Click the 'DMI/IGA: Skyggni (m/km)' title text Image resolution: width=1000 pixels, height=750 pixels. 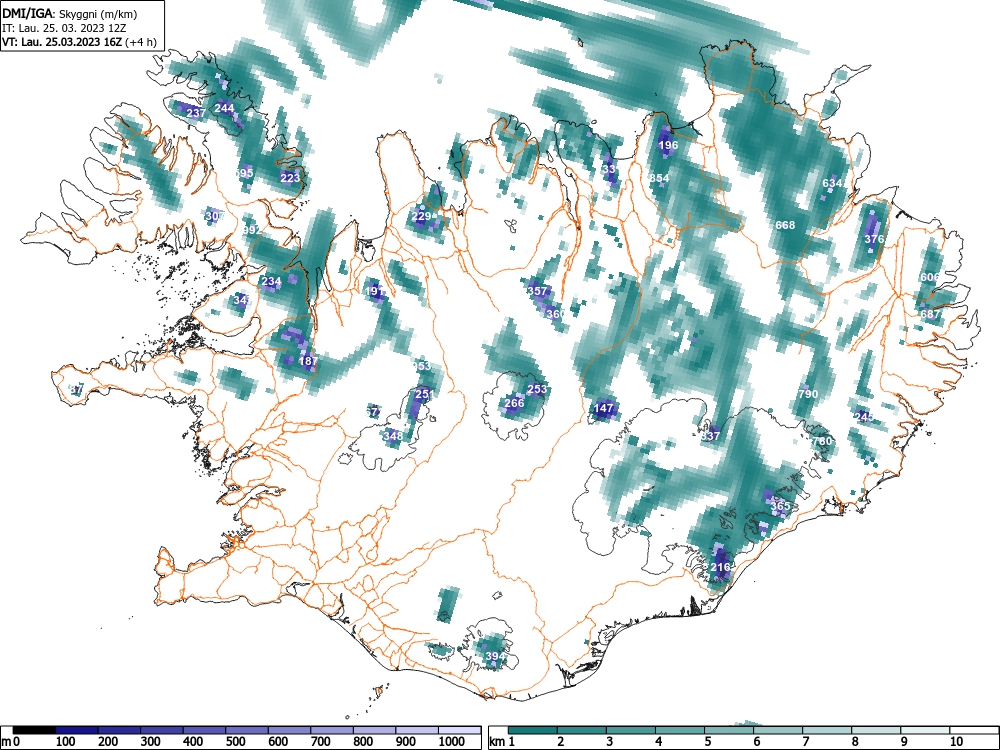[x=70, y=14]
